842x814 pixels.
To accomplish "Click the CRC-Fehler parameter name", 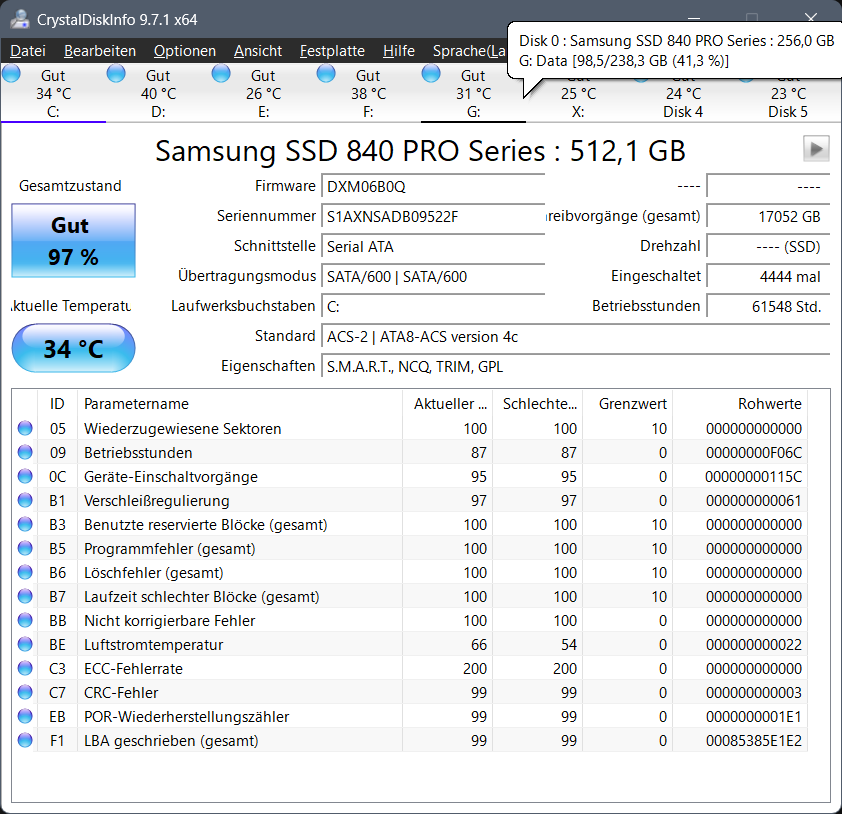I will pyautogui.click(x=121, y=693).
